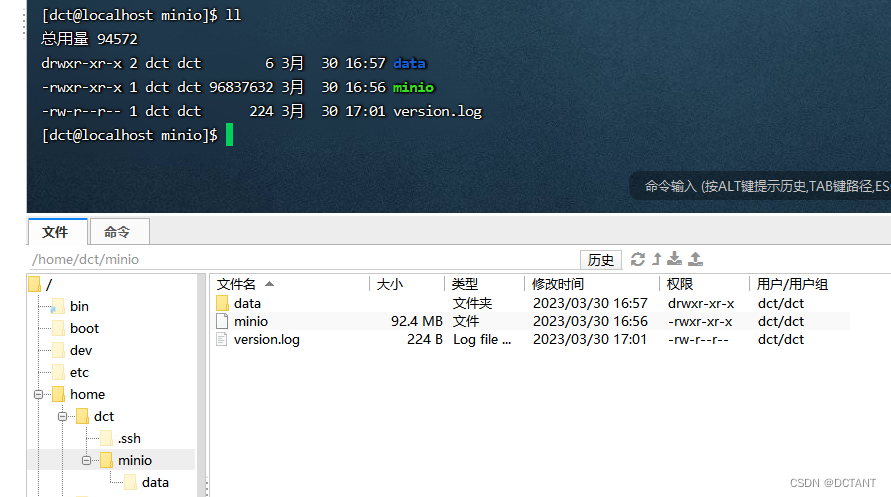
Task: Collapse the dct tree node
Action: tap(63, 417)
